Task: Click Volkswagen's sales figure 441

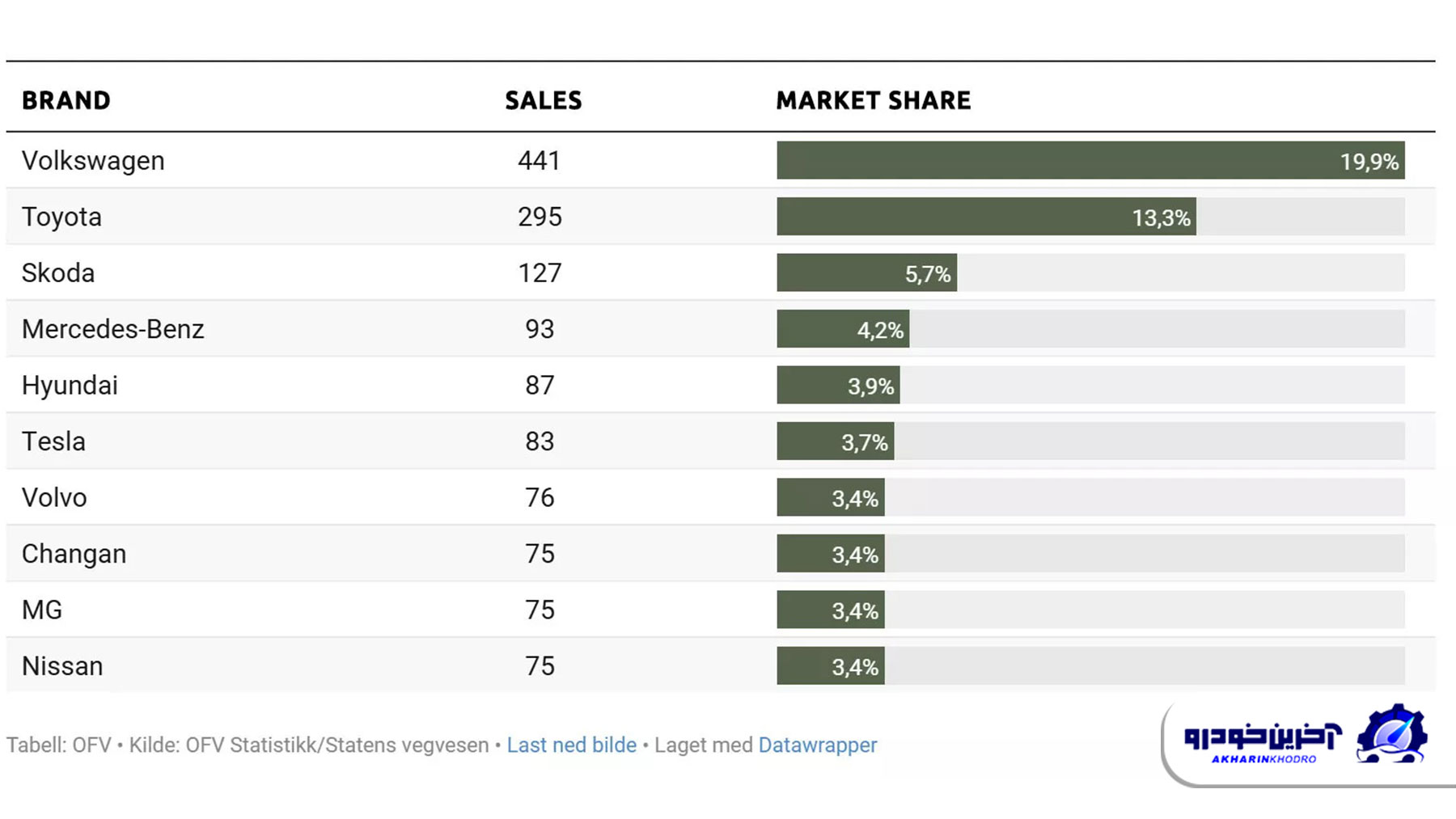Action: tap(539, 161)
